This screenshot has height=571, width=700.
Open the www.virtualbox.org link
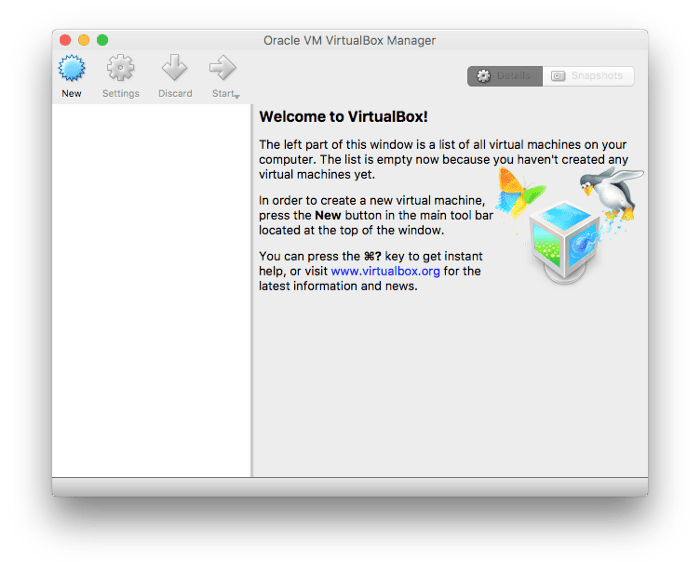pyautogui.click(x=386, y=271)
